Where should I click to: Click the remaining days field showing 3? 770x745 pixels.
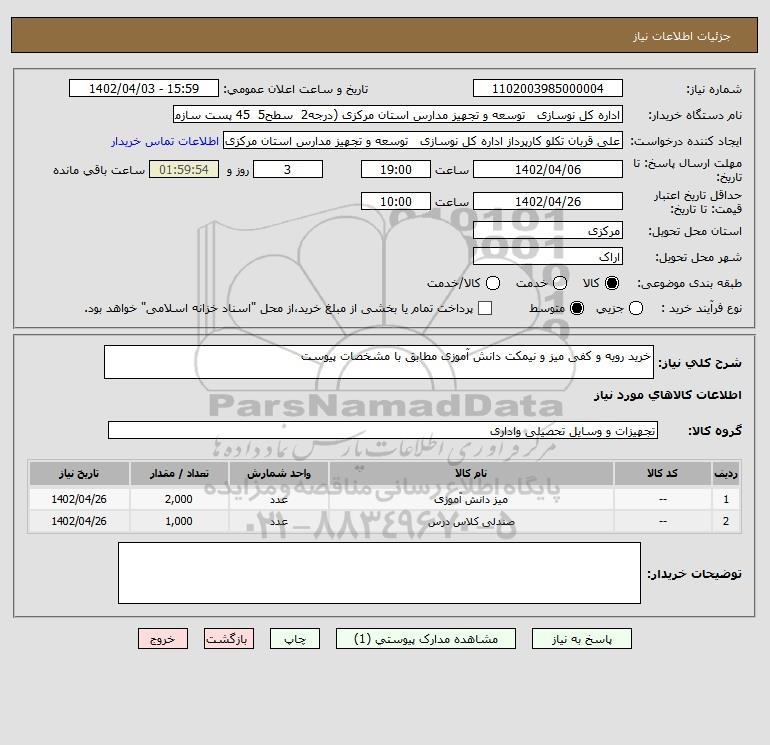click(288, 169)
